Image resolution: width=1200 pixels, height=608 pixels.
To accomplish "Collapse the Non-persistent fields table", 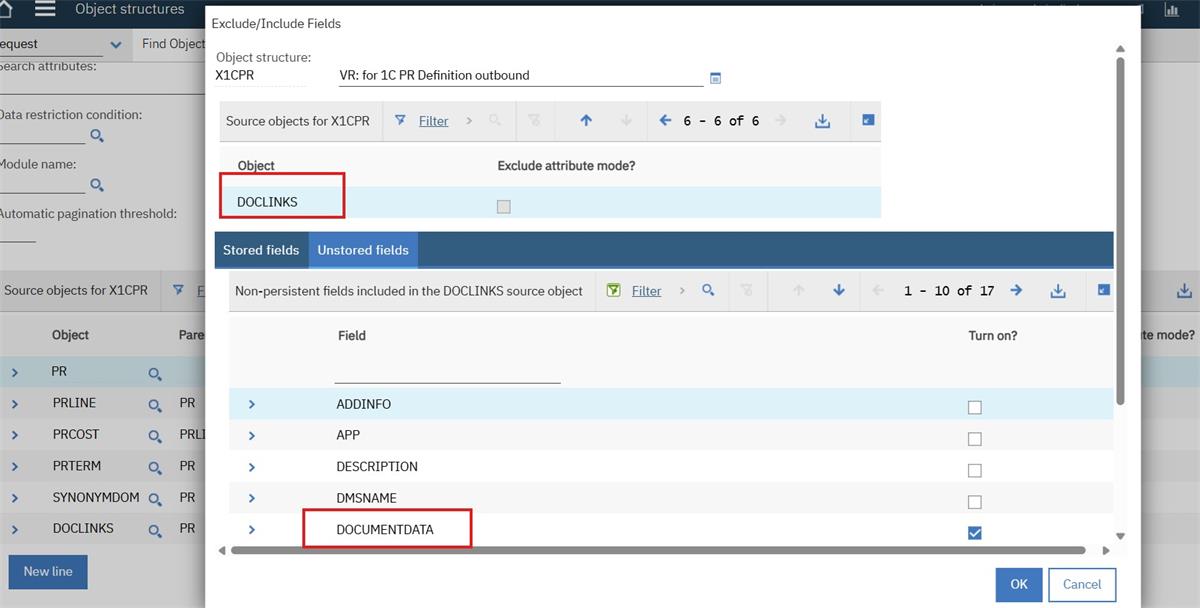I will (x=1103, y=290).
